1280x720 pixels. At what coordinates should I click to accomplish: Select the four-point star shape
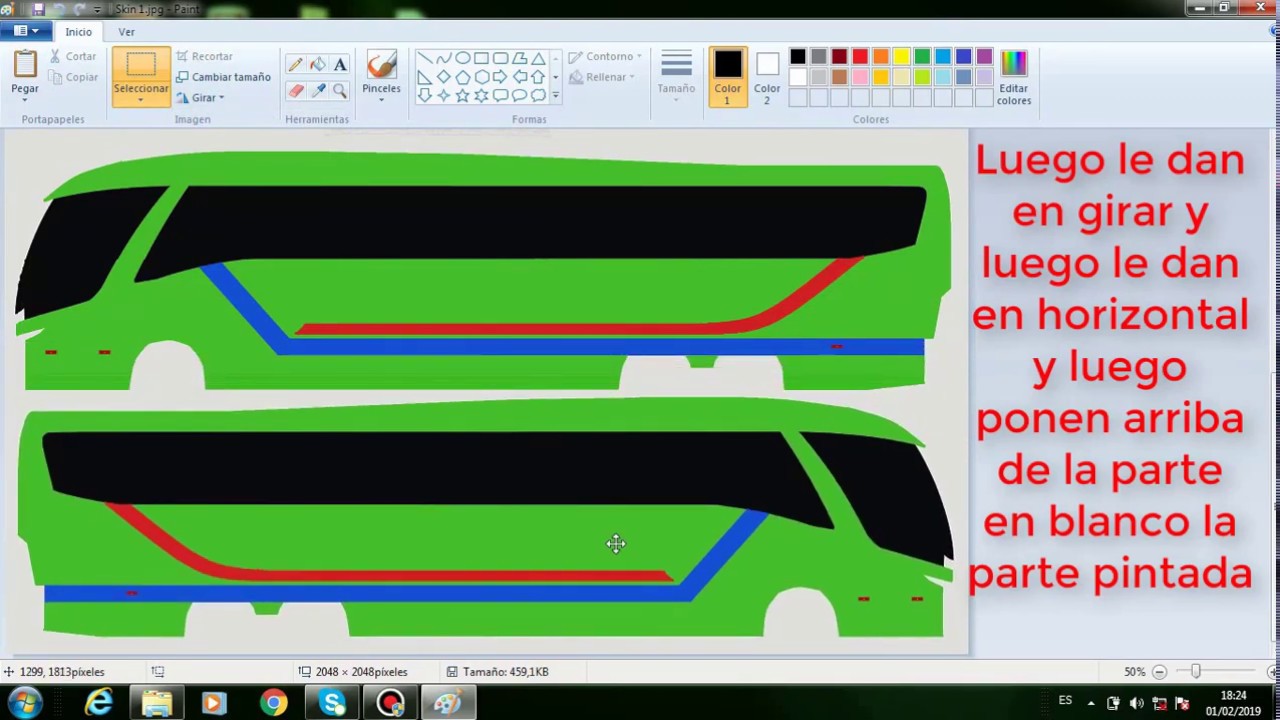click(444, 96)
